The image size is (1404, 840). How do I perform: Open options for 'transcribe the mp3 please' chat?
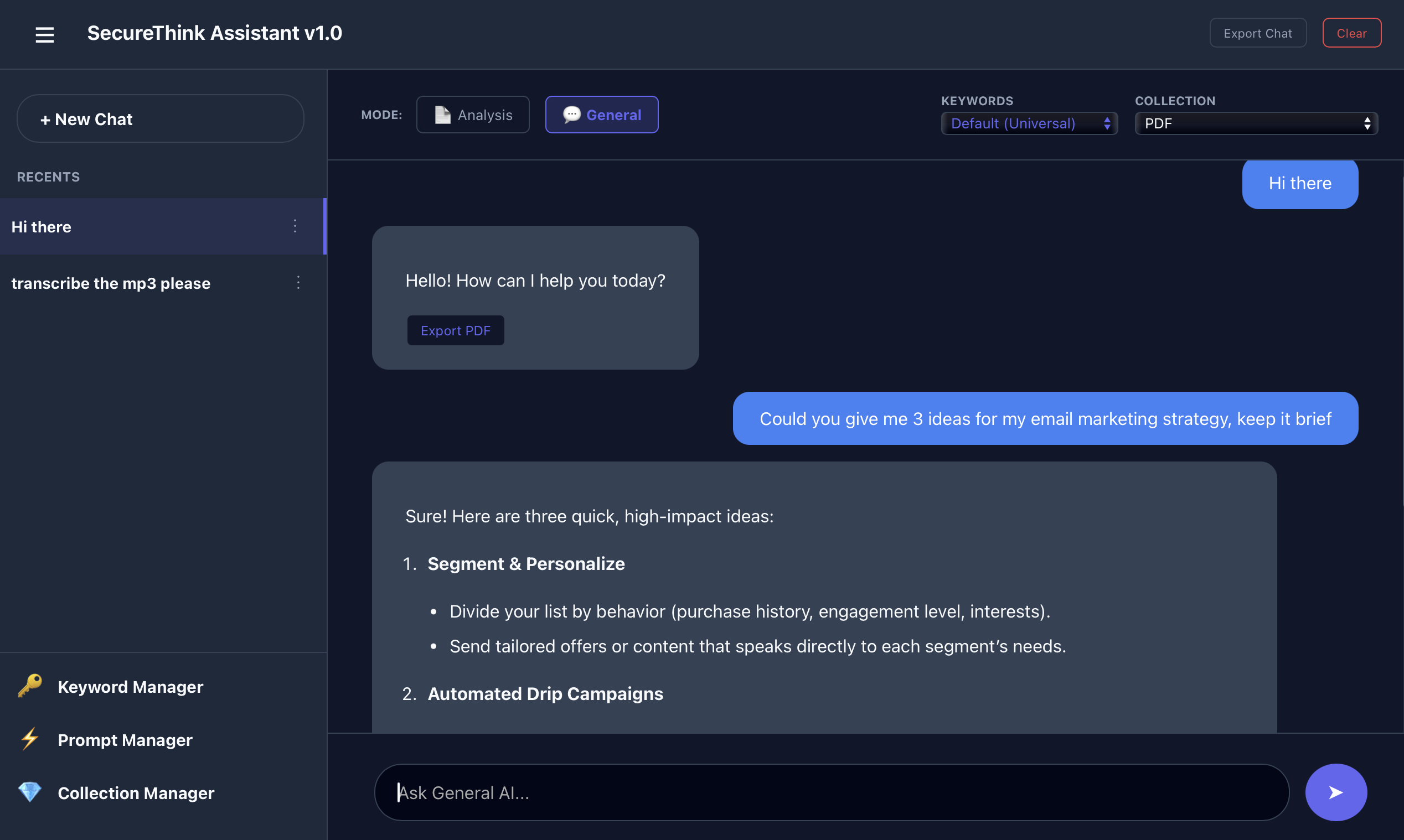point(298,282)
